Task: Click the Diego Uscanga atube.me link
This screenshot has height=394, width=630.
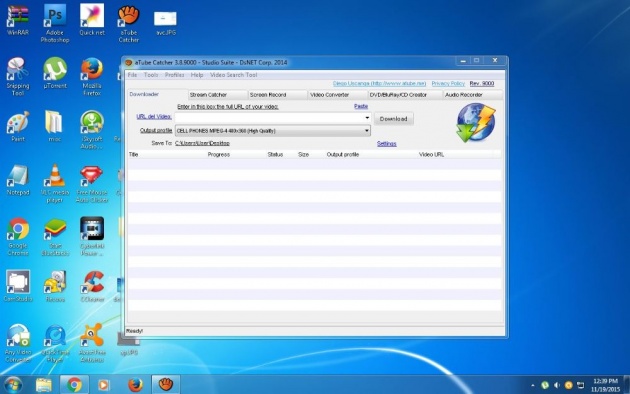Action: tap(379, 84)
